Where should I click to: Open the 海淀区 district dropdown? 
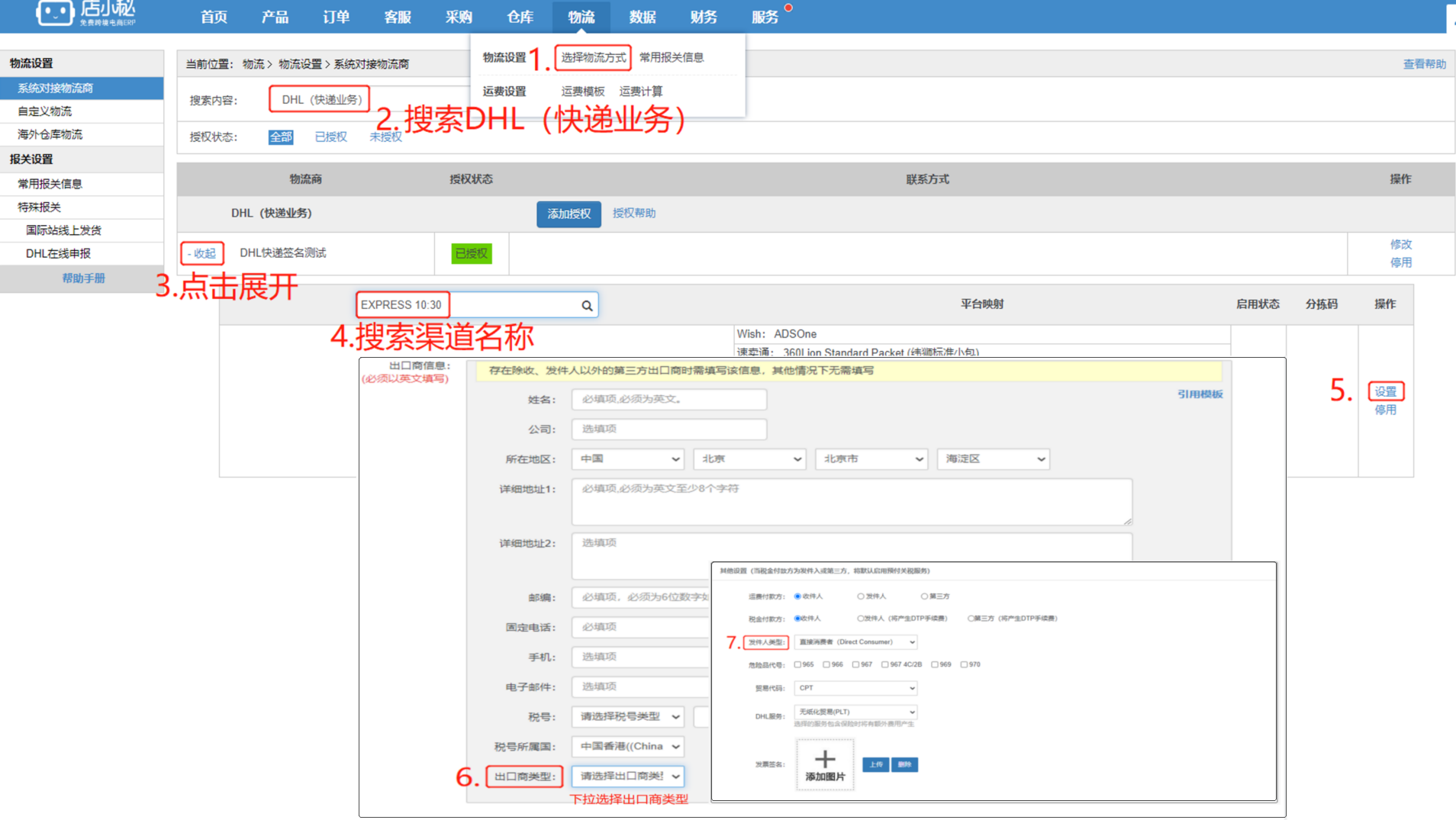pyautogui.click(x=994, y=459)
